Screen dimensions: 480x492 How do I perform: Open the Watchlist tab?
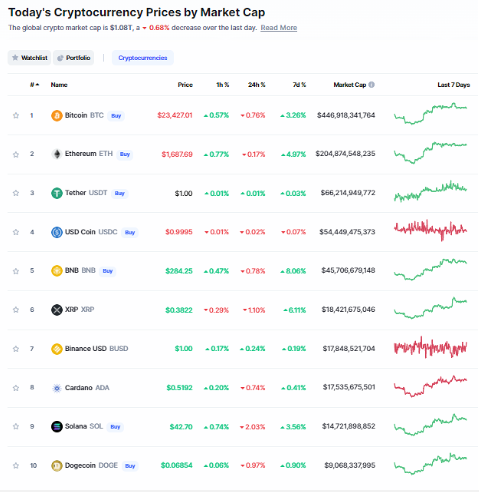(29, 58)
